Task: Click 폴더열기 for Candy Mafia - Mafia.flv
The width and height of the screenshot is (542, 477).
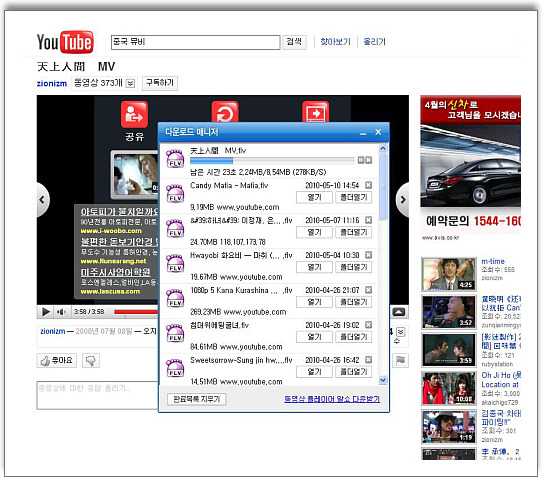Action: pos(353,197)
